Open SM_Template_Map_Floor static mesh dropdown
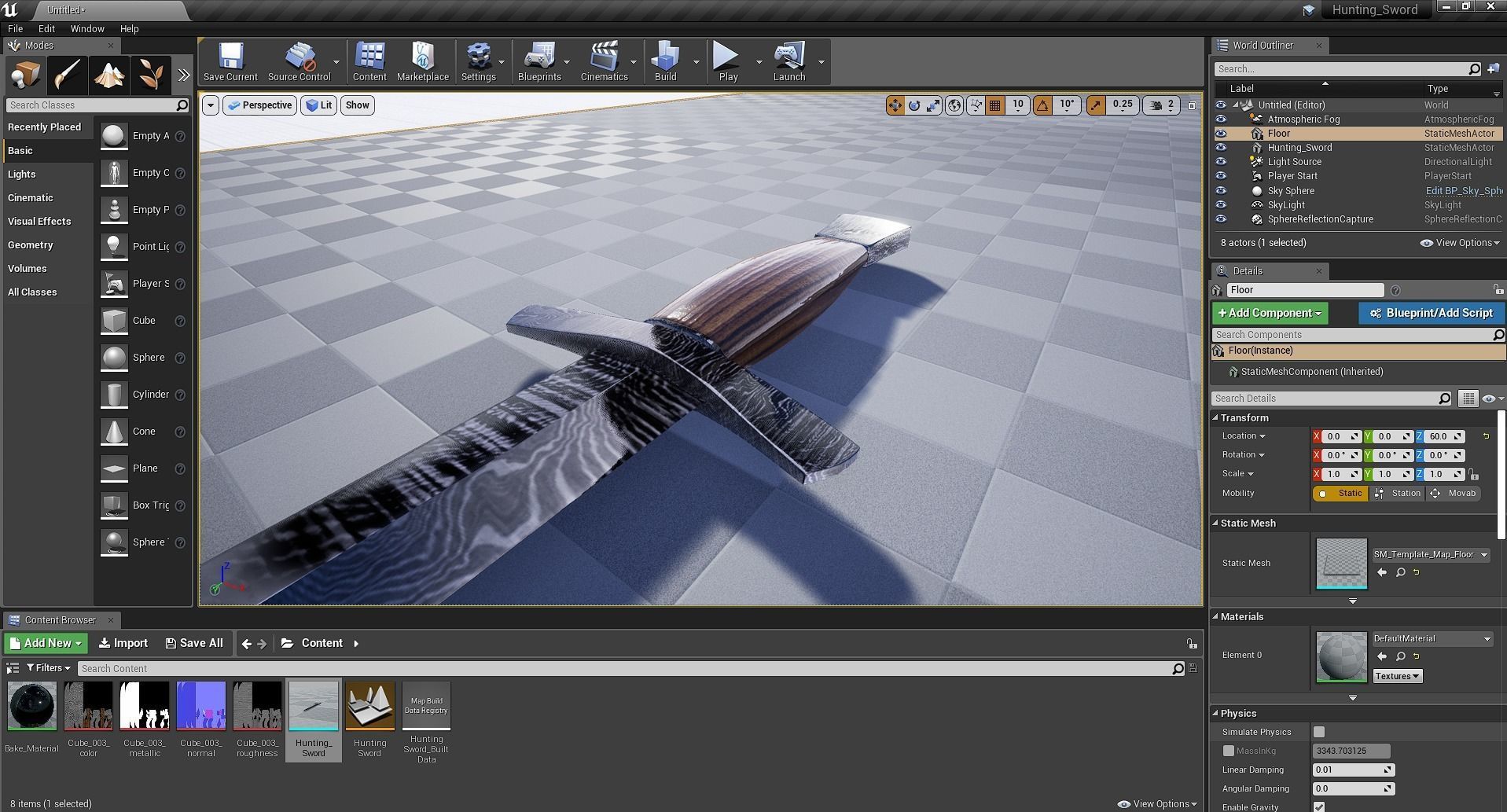 [1431, 554]
